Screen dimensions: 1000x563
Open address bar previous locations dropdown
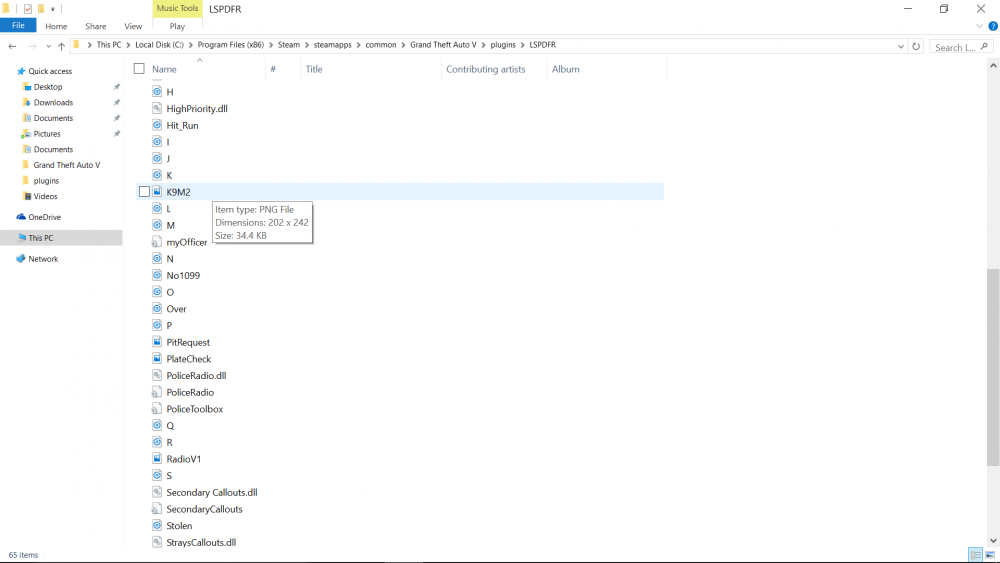[x=901, y=46]
